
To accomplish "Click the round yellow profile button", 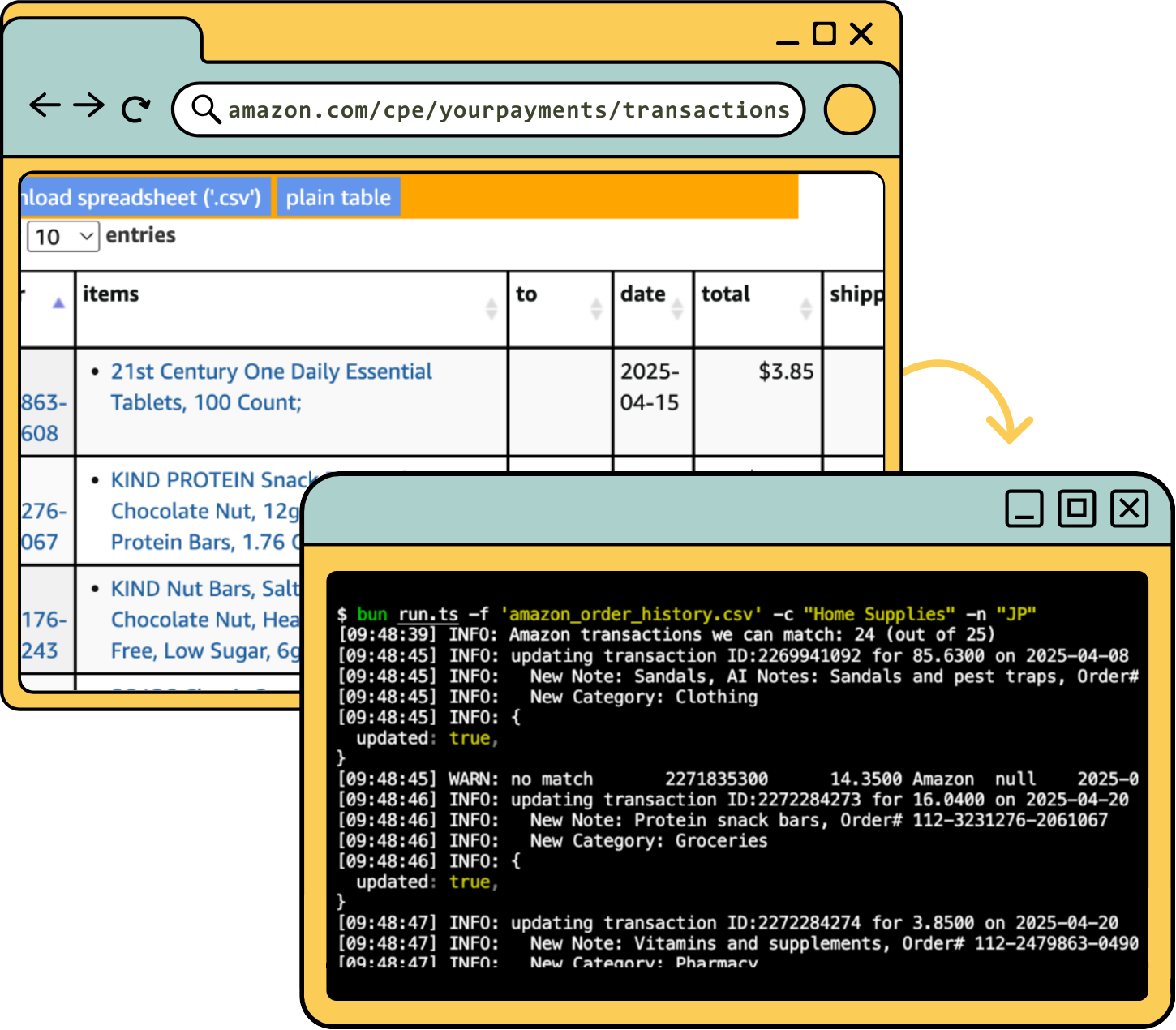I will pyautogui.click(x=849, y=109).
